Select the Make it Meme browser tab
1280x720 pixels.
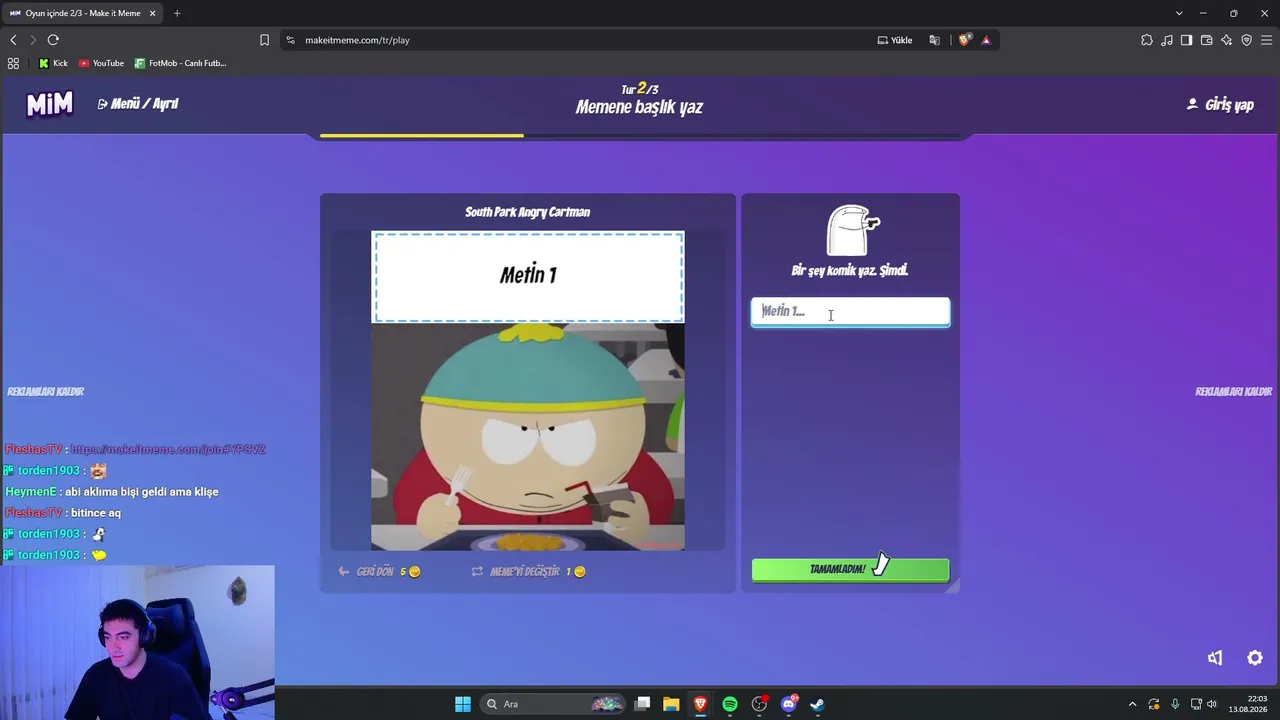point(82,13)
